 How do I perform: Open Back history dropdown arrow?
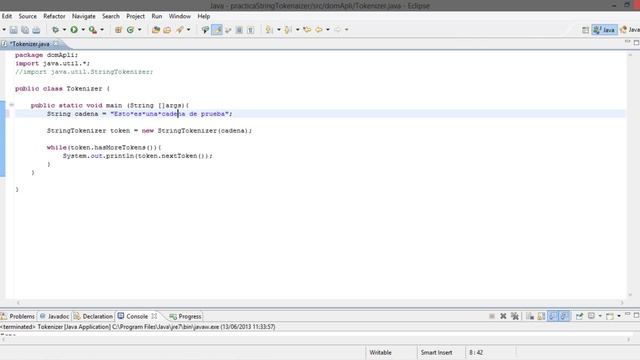tap(328, 30)
